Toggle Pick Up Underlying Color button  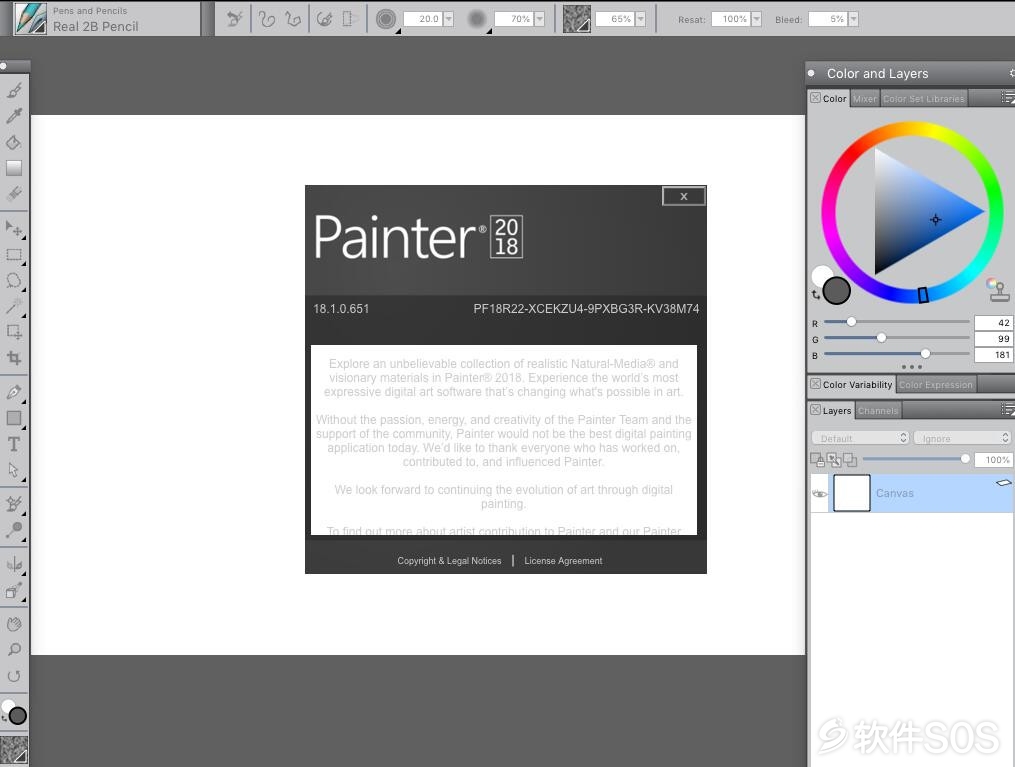850,460
